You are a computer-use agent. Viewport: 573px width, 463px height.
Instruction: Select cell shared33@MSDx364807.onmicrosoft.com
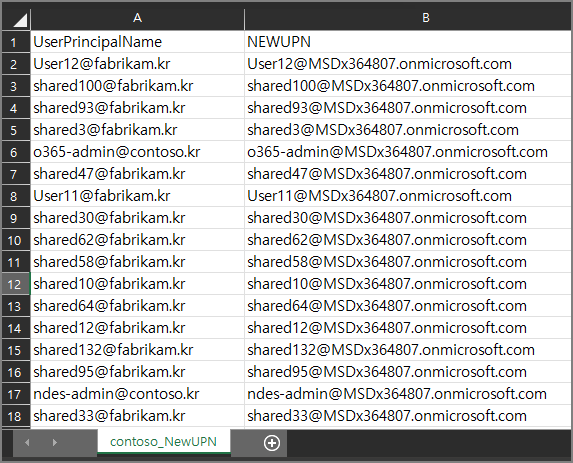407,416
